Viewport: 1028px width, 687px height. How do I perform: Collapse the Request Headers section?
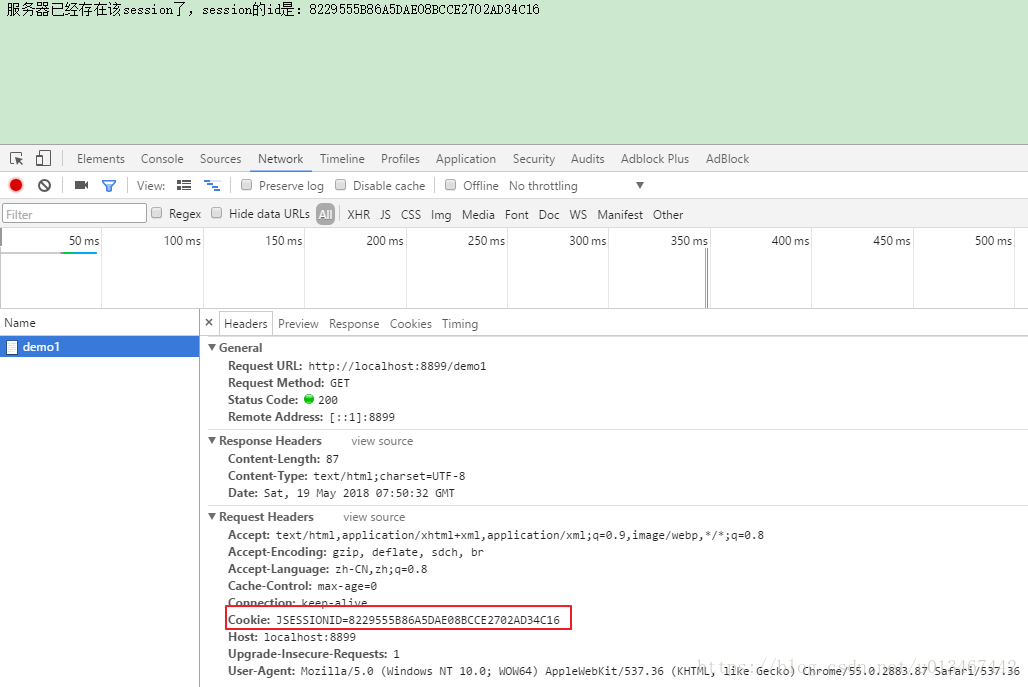pyautogui.click(x=212, y=517)
